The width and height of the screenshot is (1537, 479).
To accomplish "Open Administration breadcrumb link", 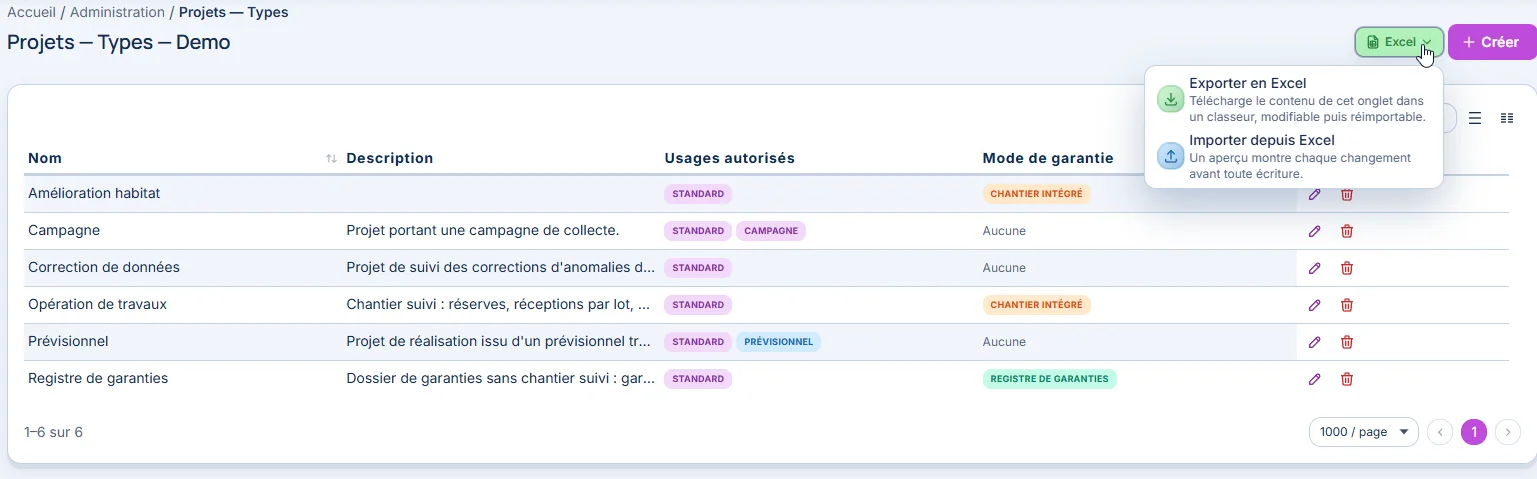I will (117, 12).
